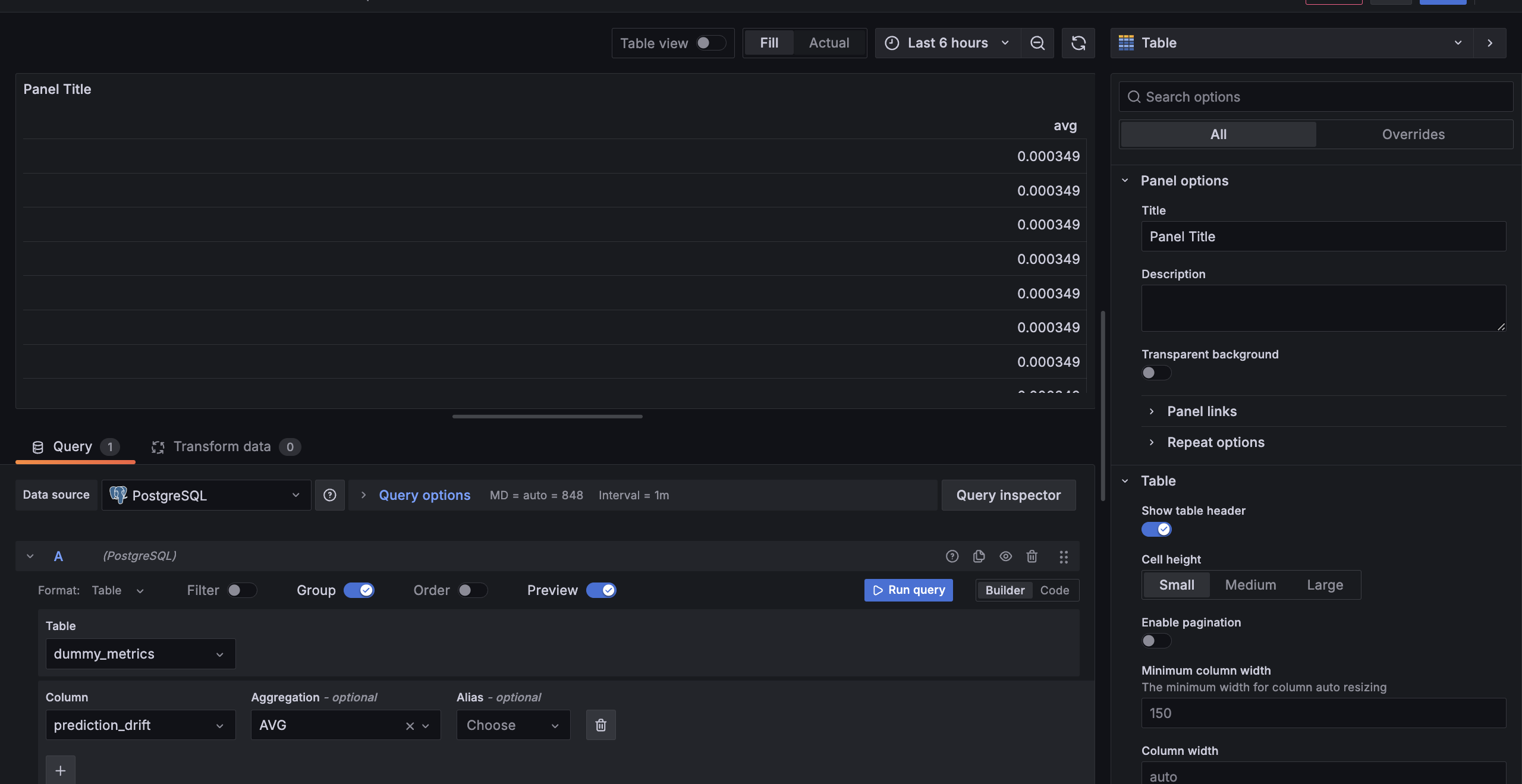Remove the prediction_drift column row
This screenshot has height=784, width=1522.
pos(601,725)
